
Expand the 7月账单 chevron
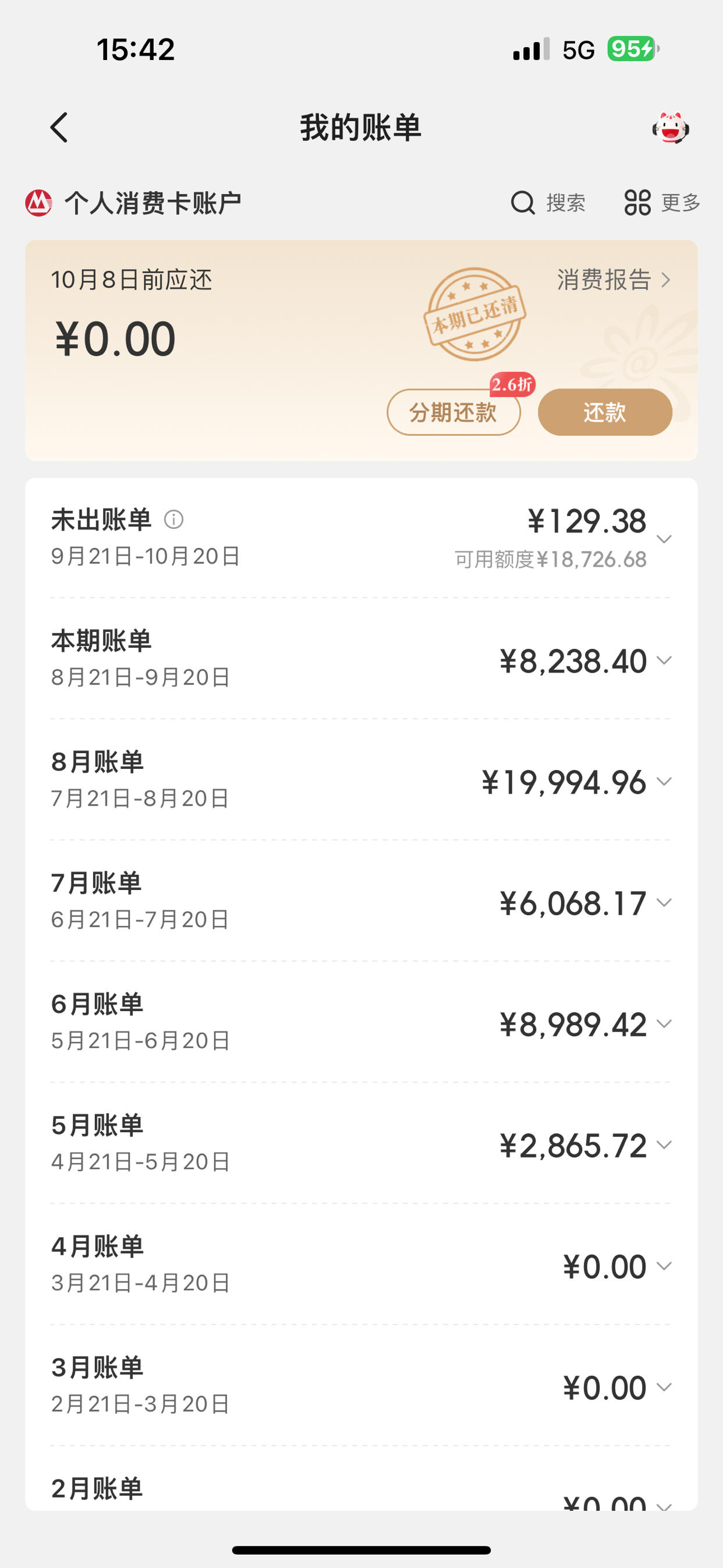pos(664,903)
